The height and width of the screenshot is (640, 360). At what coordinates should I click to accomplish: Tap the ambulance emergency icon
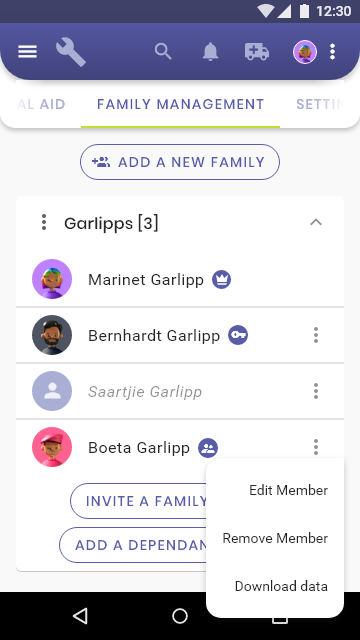pyautogui.click(x=257, y=52)
